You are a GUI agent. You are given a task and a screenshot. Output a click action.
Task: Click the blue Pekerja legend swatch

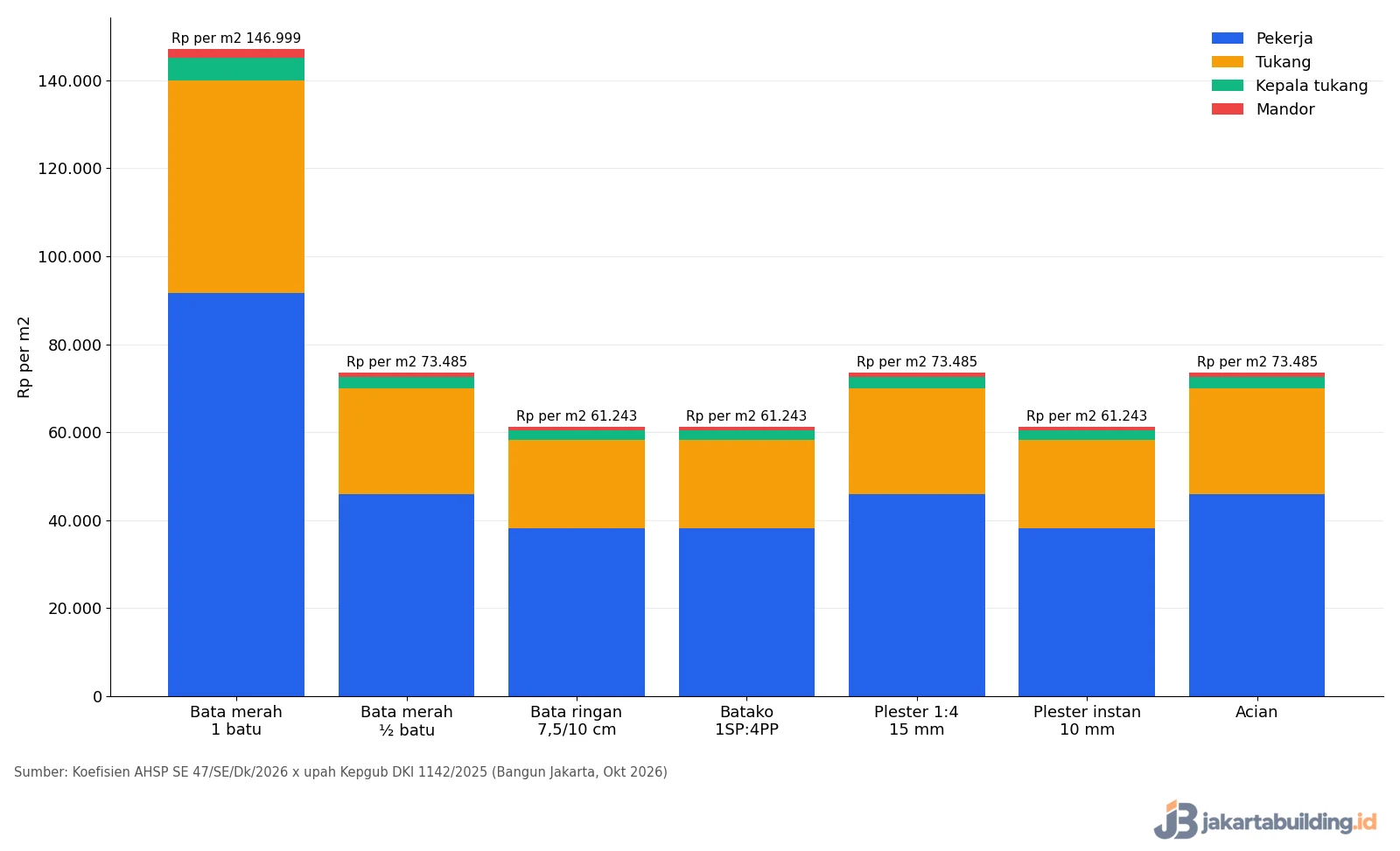pyautogui.click(x=1227, y=38)
